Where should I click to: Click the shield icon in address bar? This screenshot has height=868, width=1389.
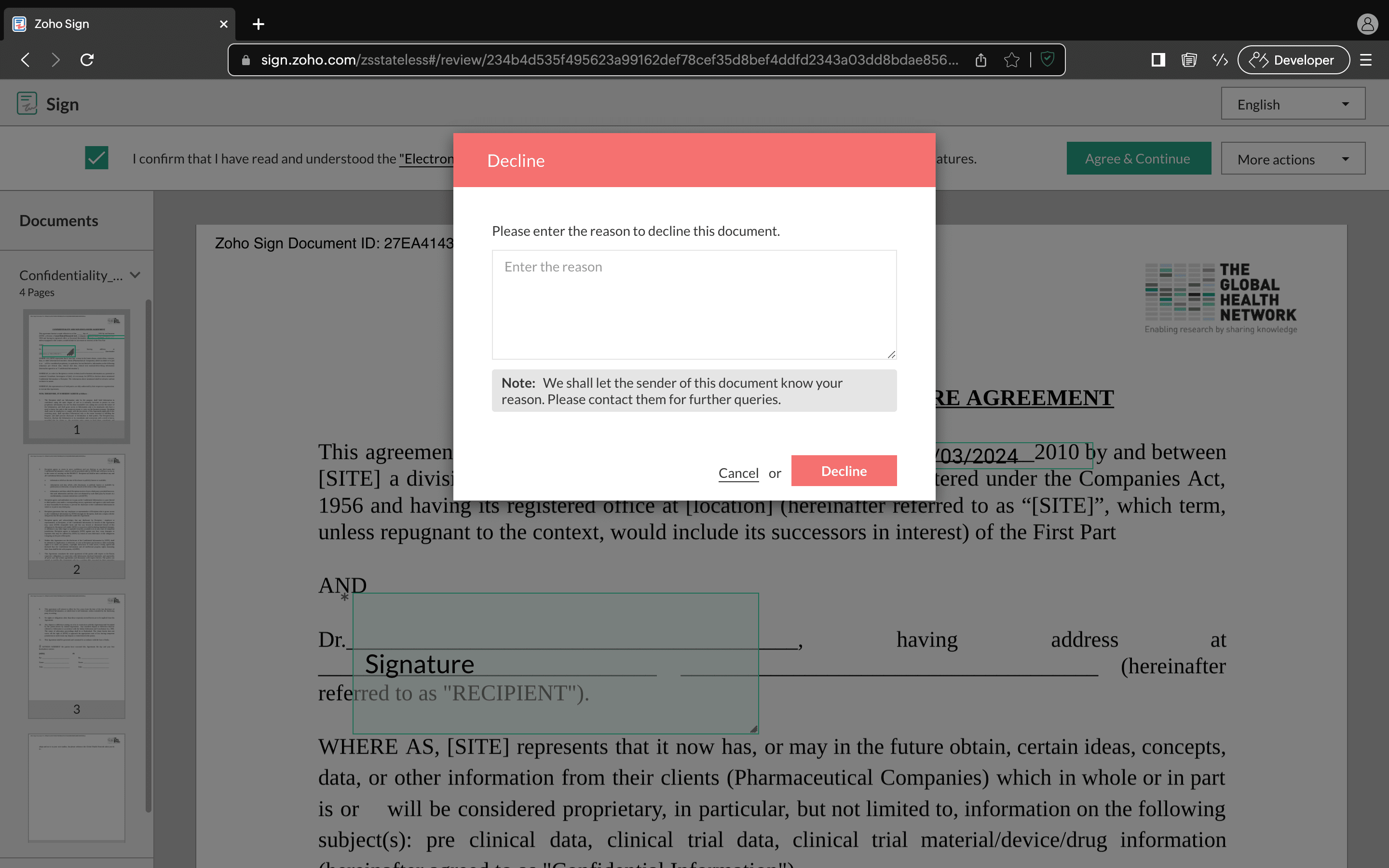1048,59
